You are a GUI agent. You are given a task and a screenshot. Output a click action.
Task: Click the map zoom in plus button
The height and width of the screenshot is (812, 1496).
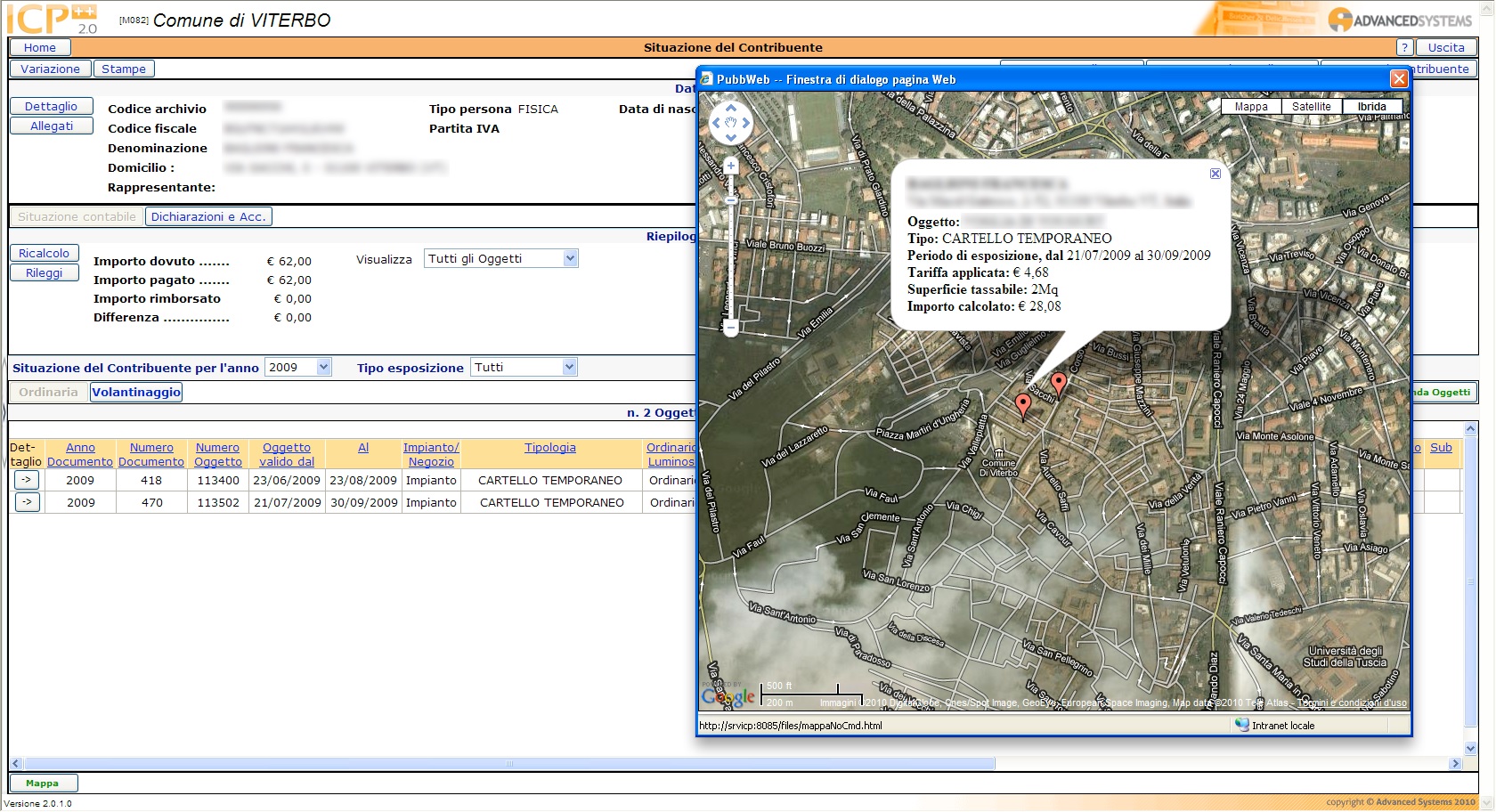coord(731,166)
